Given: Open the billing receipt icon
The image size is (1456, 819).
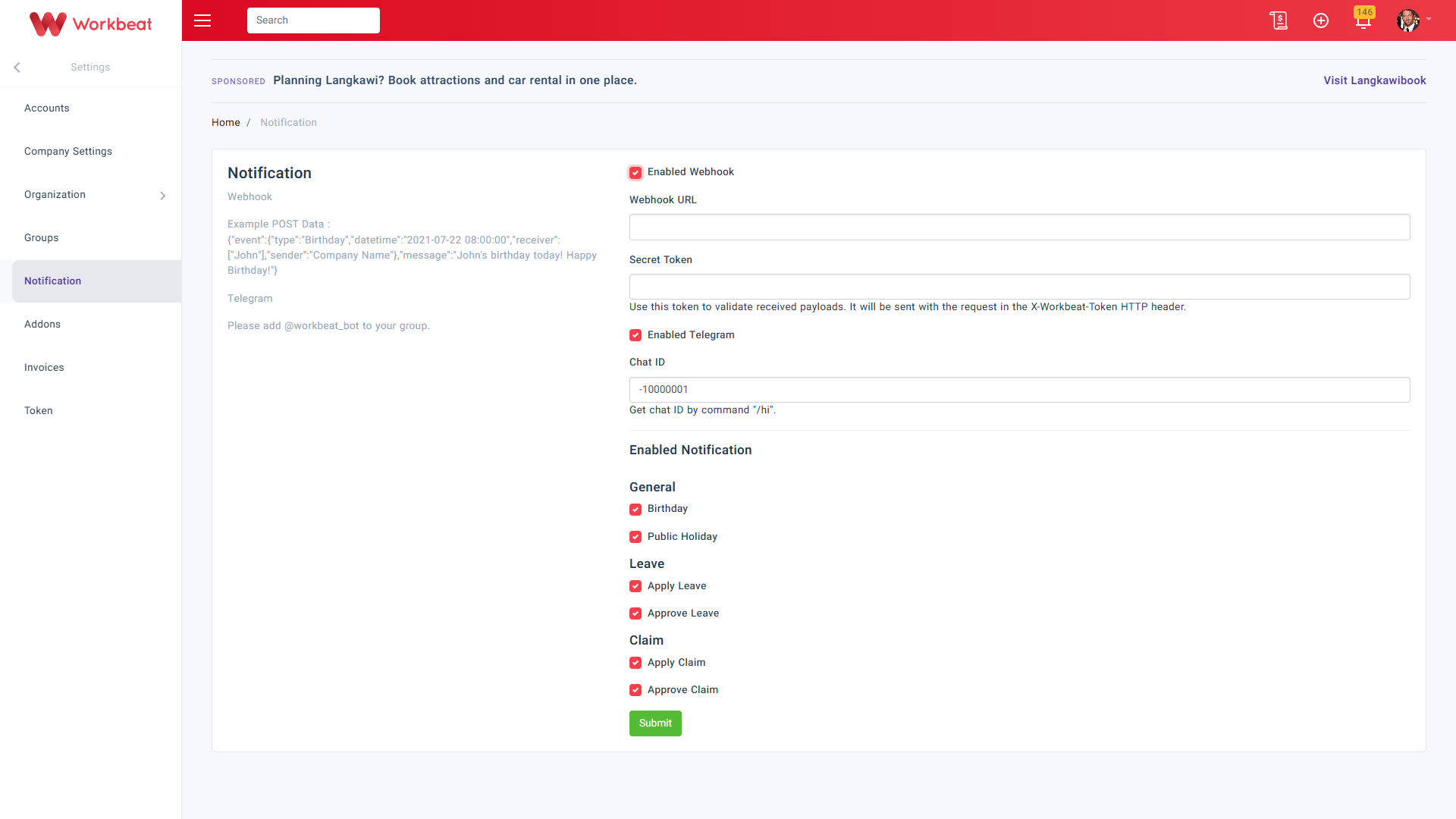Looking at the screenshot, I should 1279,20.
